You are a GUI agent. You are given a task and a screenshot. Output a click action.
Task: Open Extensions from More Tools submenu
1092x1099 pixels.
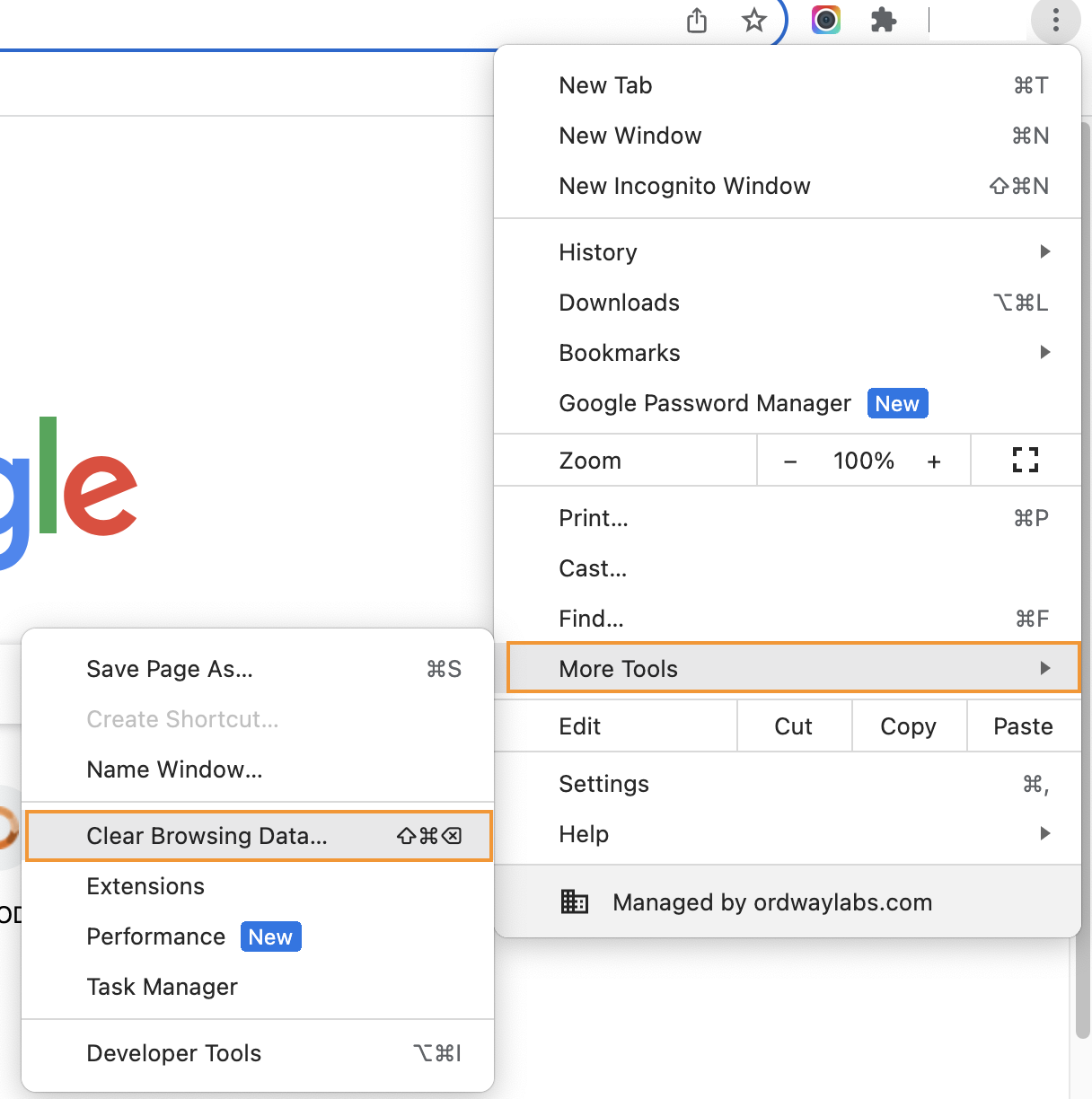pyautogui.click(x=258, y=886)
